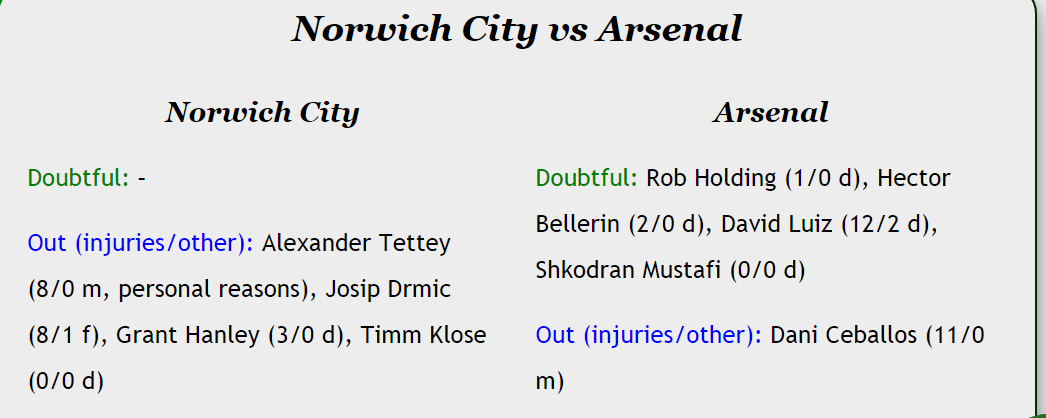1046x418 pixels.
Task: Click Arsenal's blue 'Out (injuries/other)' label
Action: pyautogui.click(x=649, y=334)
